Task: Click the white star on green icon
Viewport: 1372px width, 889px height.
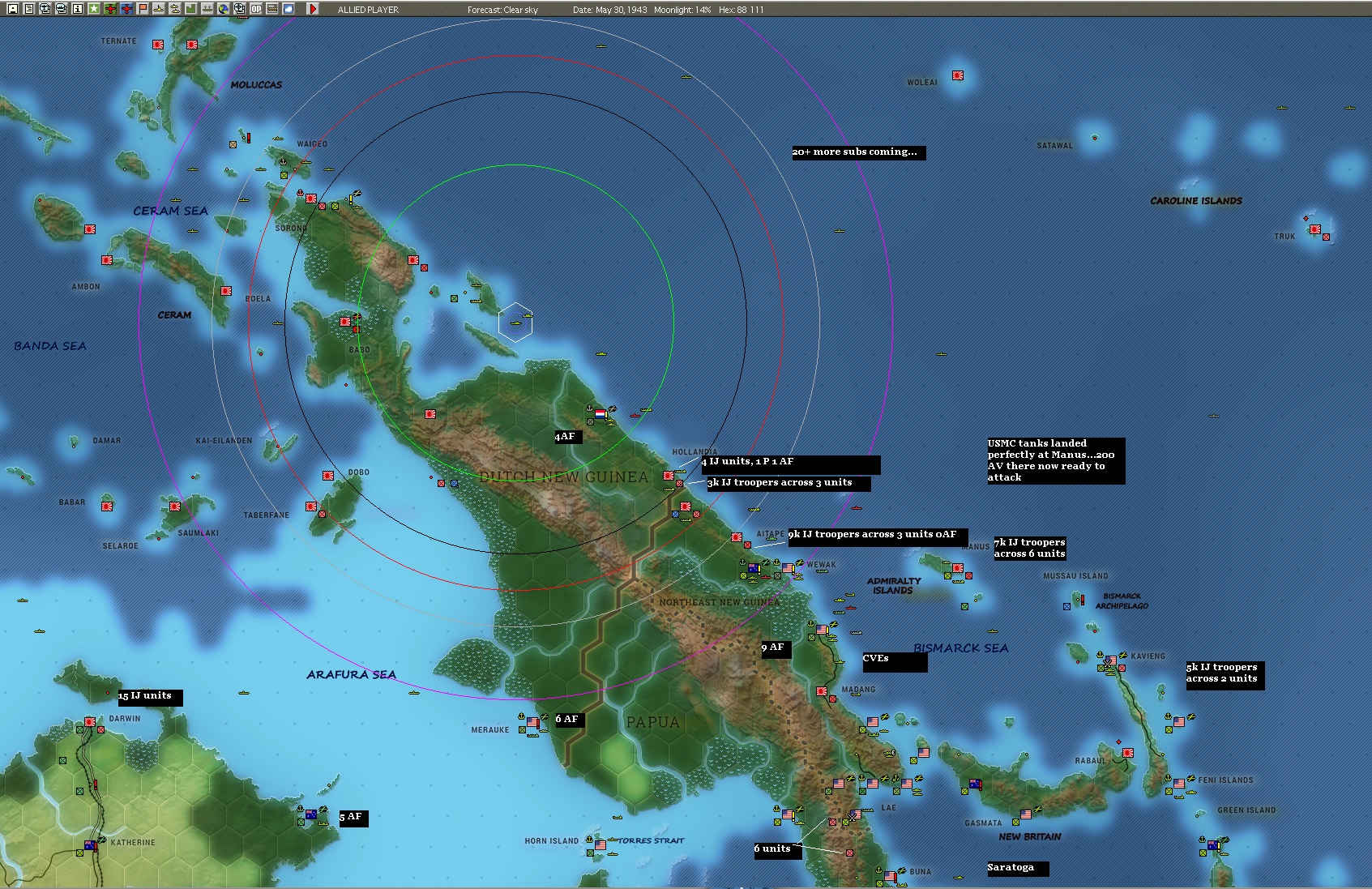Action: point(94,9)
